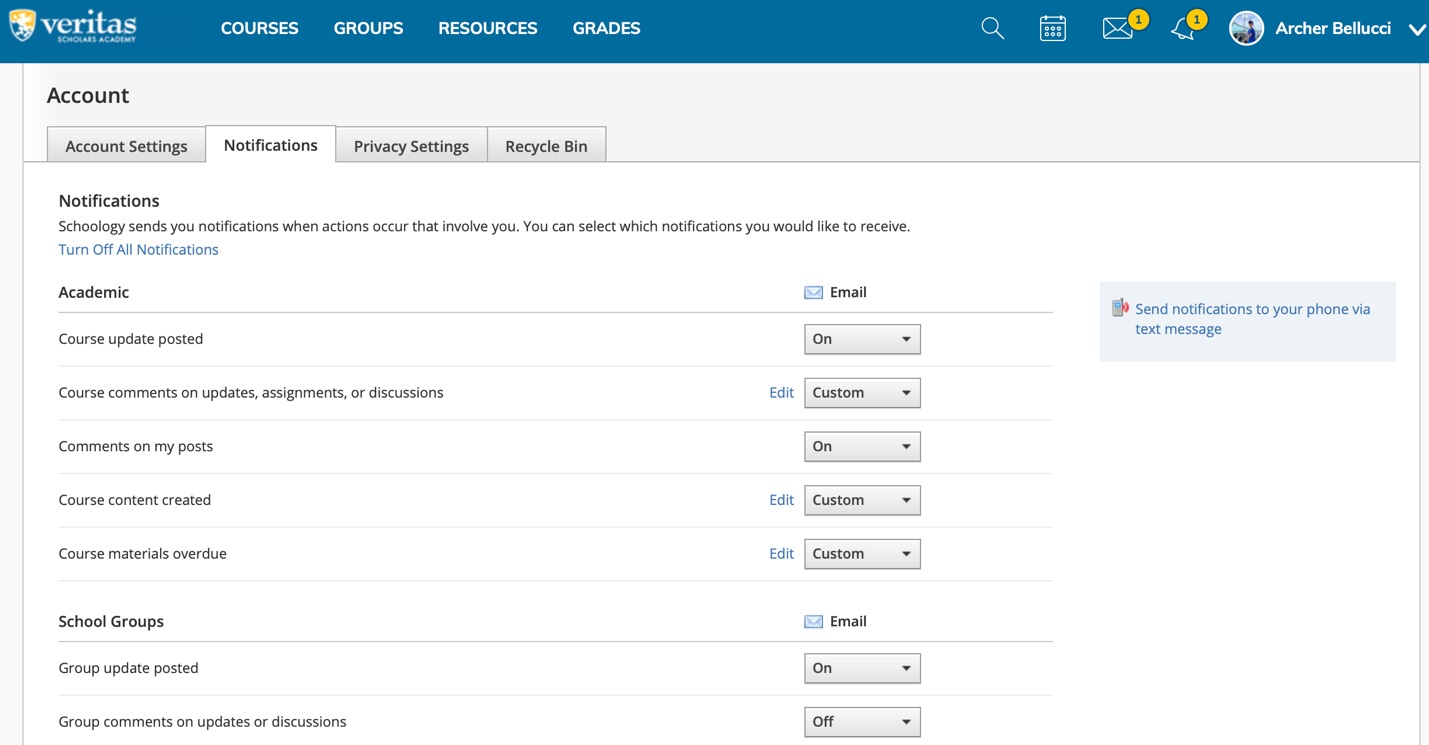Screen dimensions: 1429x745
Task: Open the COURSES menu
Action: [x=259, y=28]
